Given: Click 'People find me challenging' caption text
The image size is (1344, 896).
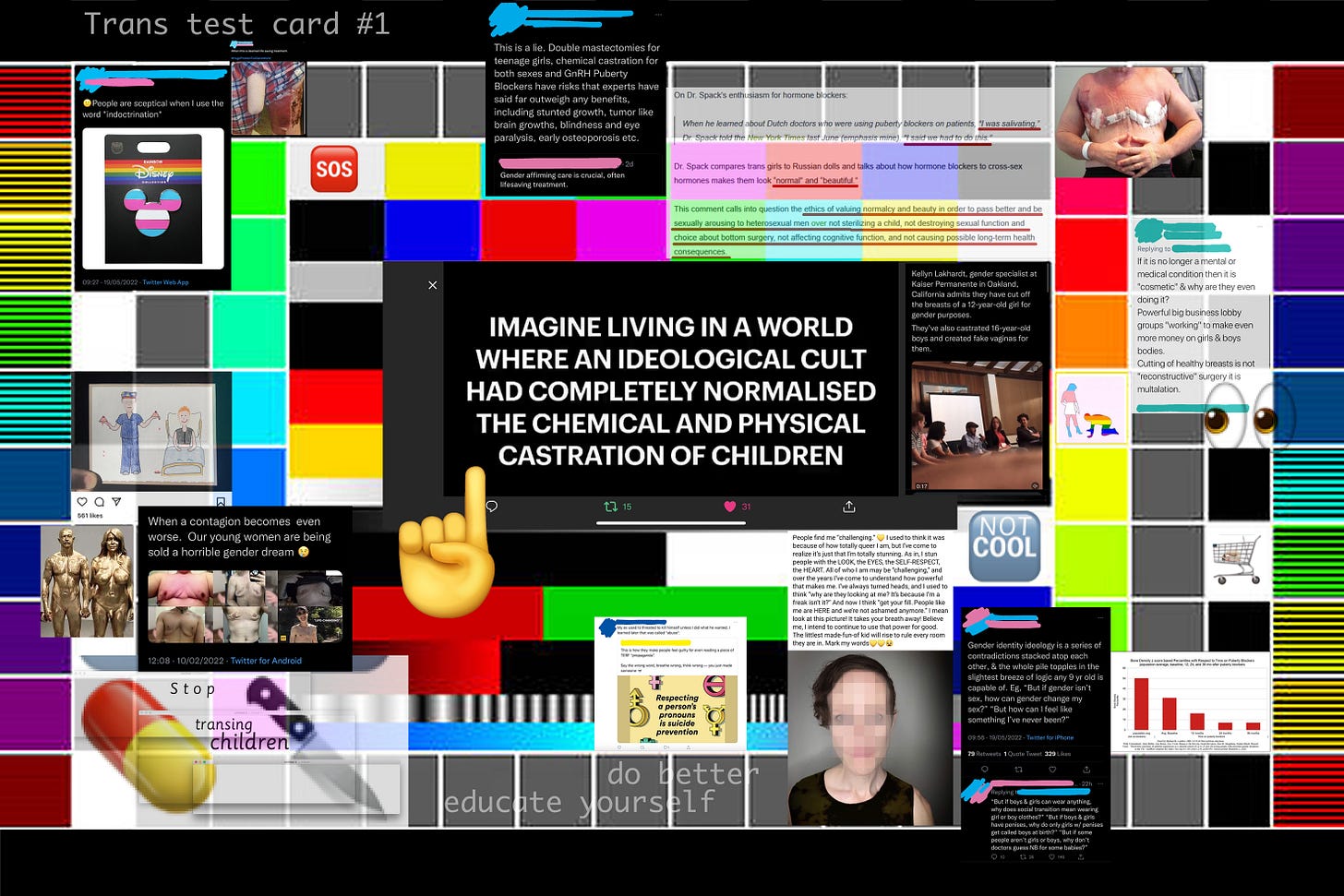Looking at the screenshot, I should 870,590.
